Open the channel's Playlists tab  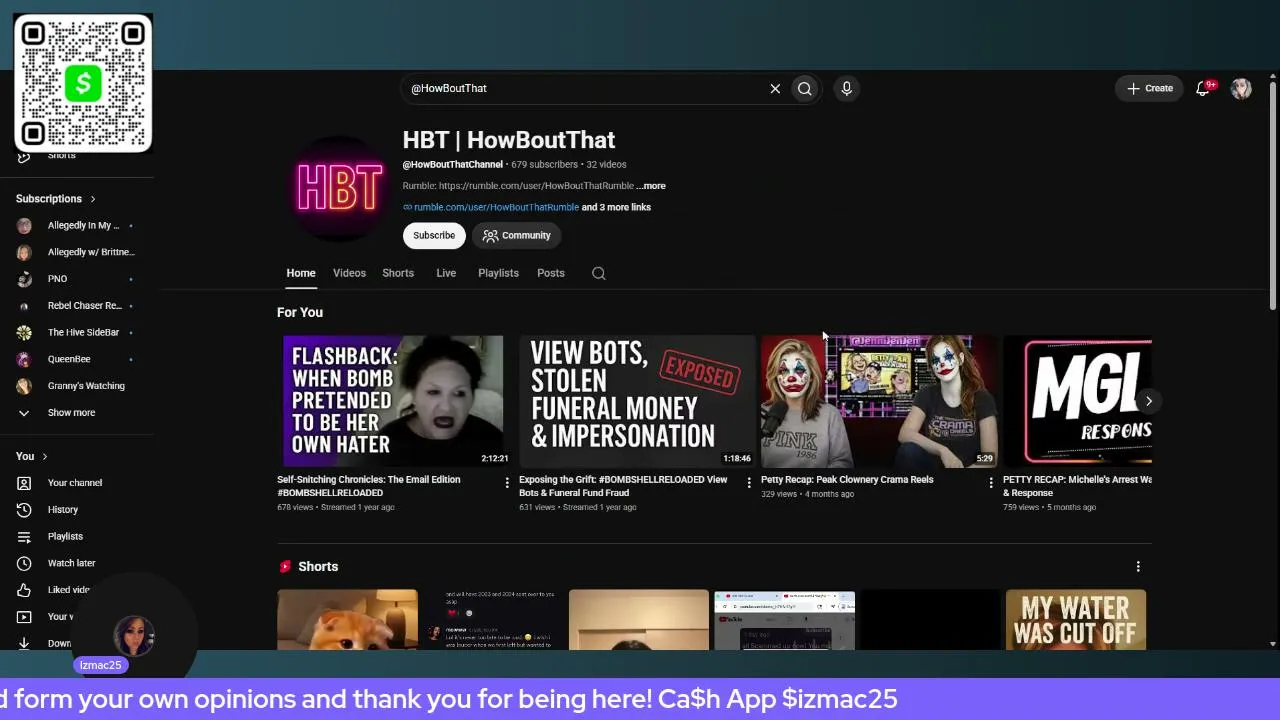tap(498, 273)
